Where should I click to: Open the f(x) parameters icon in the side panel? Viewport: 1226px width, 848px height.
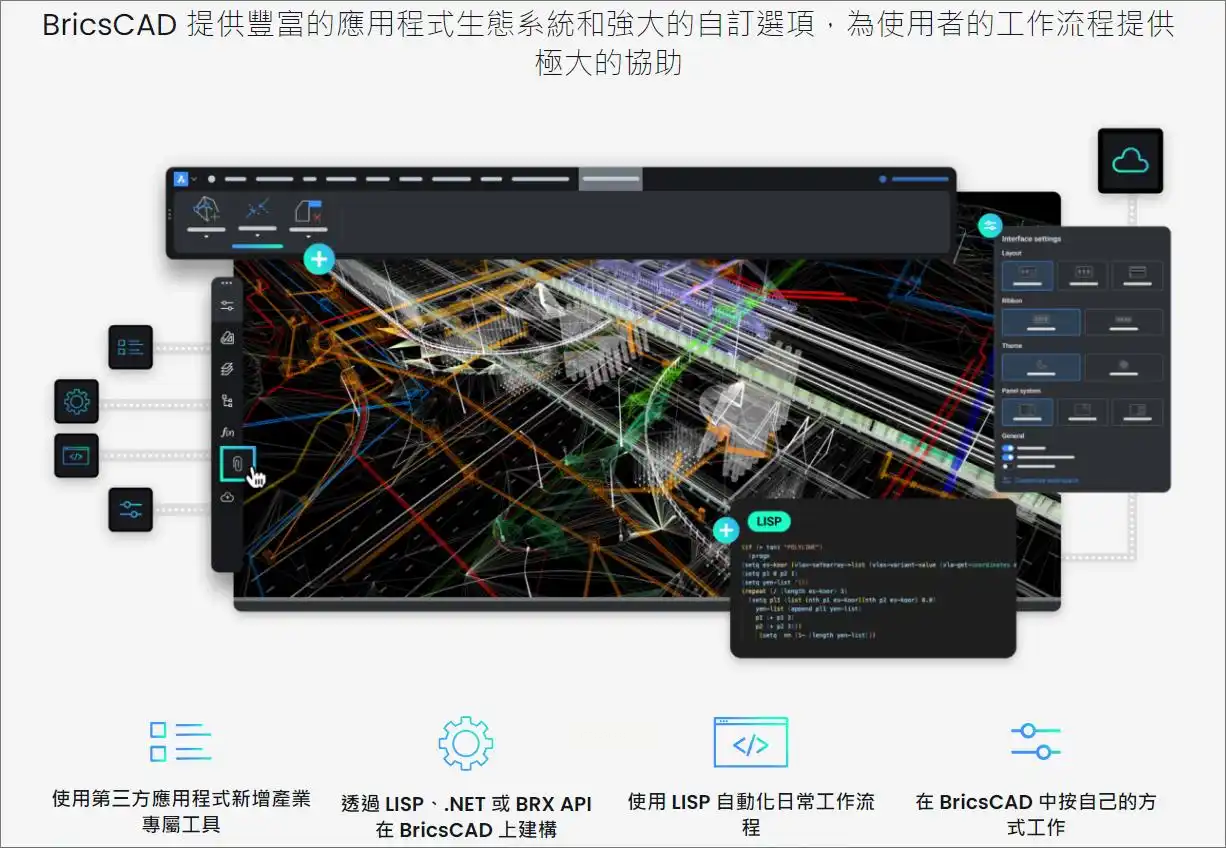[x=227, y=433]
